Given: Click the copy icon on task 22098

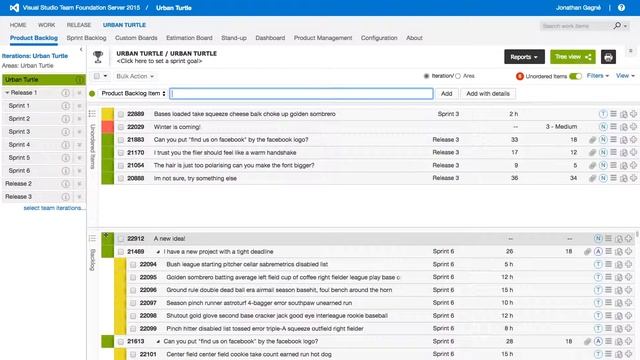Looking at the screenshot, I should 619,316.
